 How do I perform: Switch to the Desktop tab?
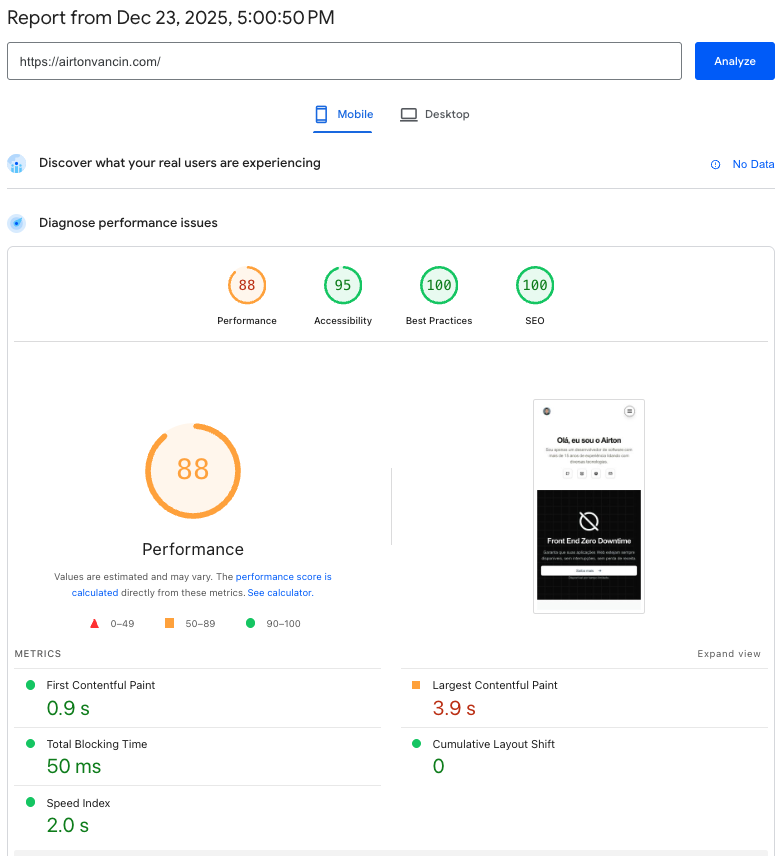[435, 114]
